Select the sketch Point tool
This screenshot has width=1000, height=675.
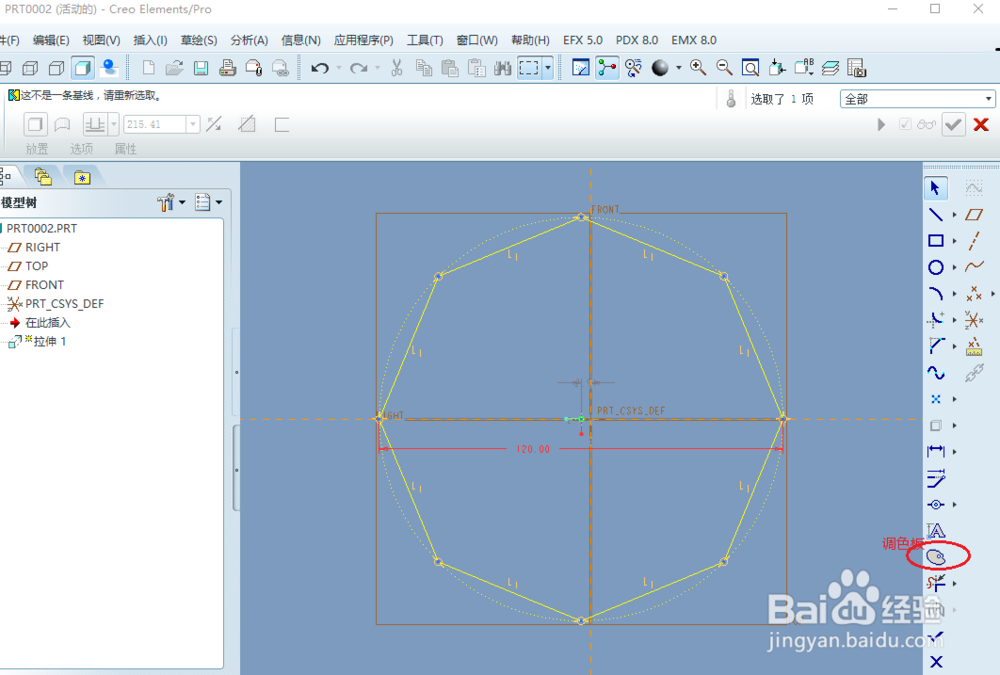[x=936, y=399]
